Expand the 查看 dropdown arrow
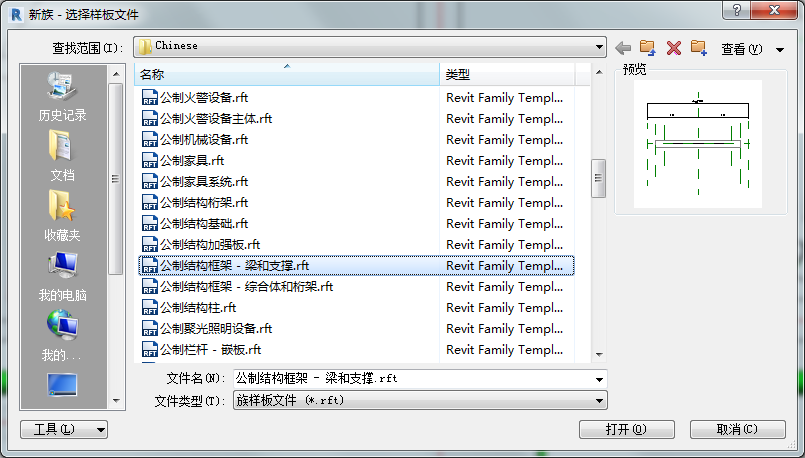Screen dimensions: 805x458 coord(780,50)
